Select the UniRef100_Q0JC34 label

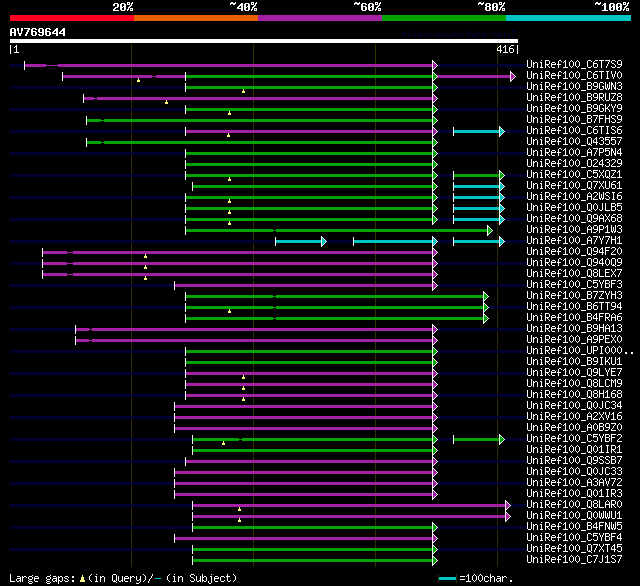574,406
